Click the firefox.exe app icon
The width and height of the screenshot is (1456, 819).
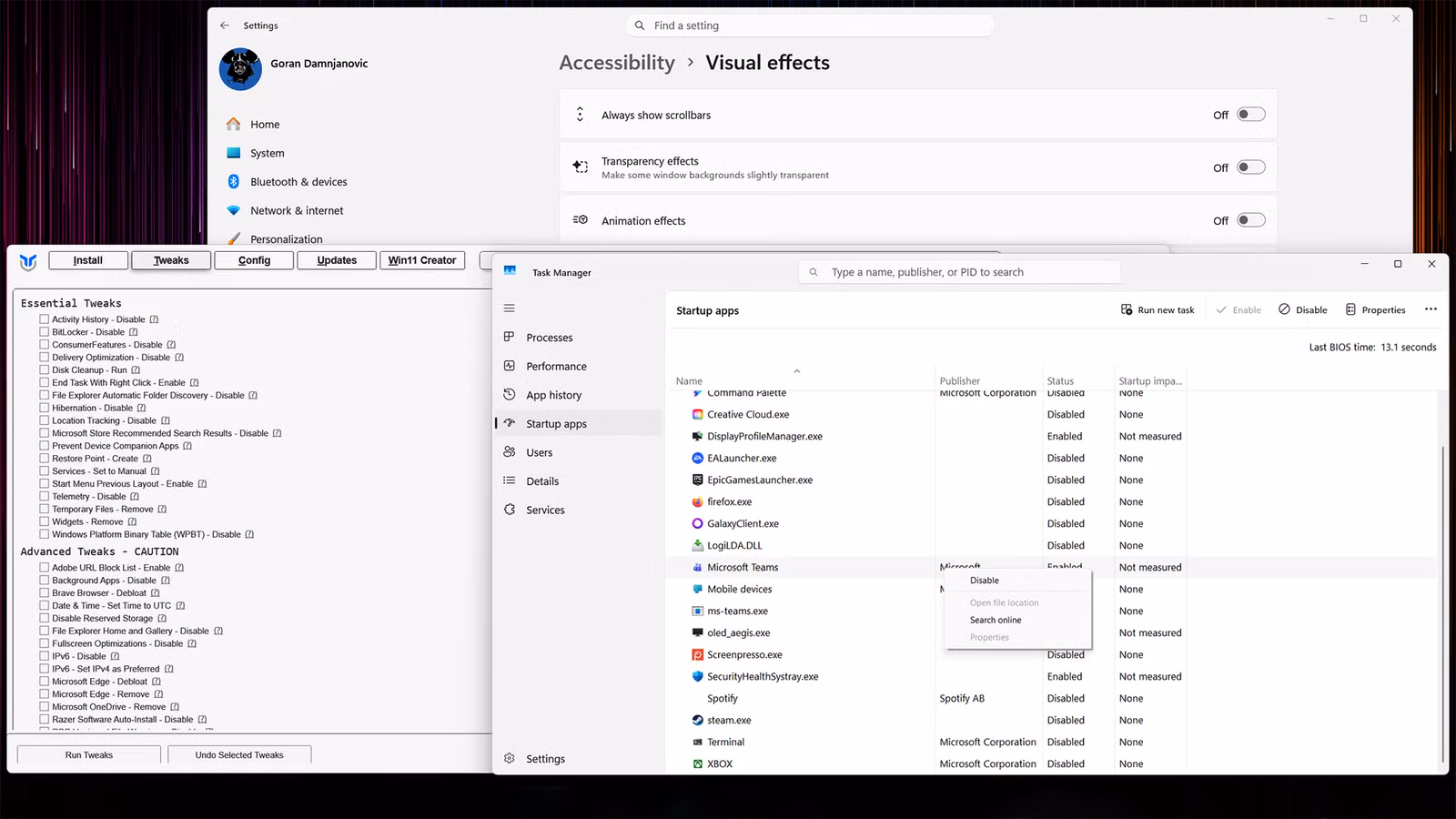(x=698, y=501)
